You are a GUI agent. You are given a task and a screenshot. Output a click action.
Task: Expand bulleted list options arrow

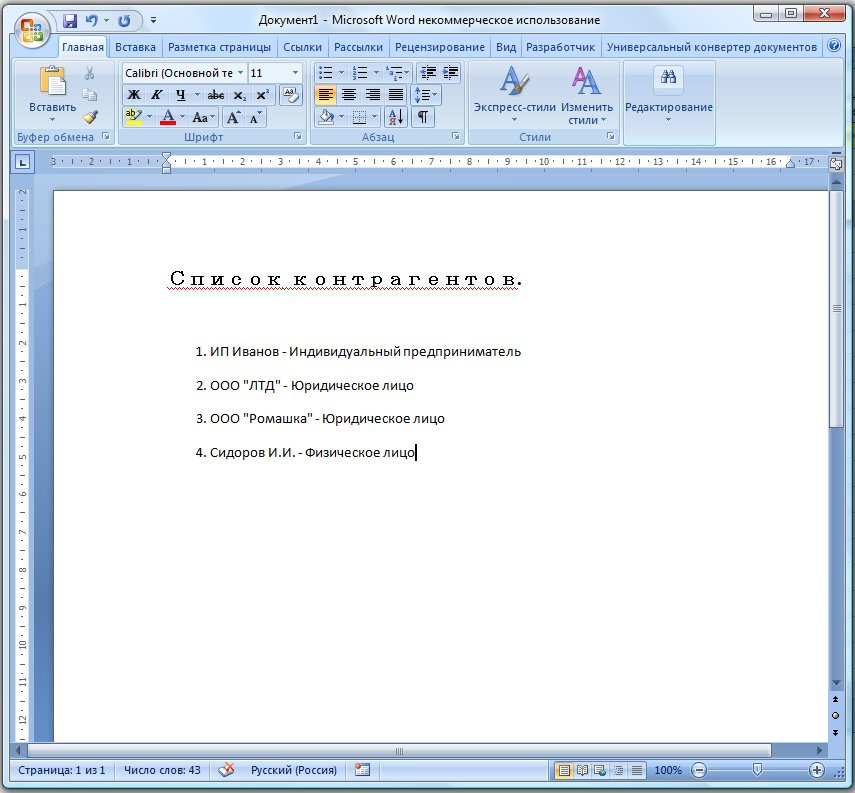click(341, 73)
